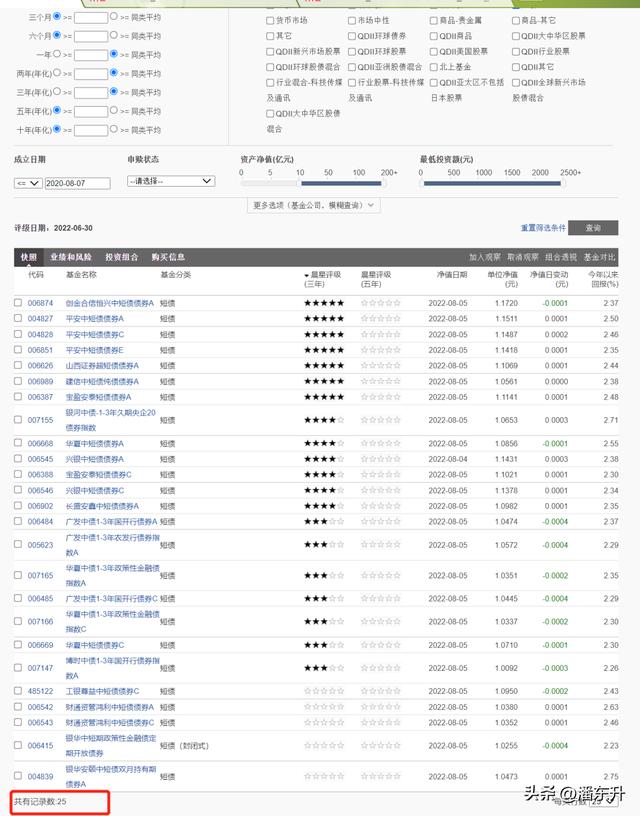Select row checkbox for fund 007155
This screenshot has width=640, height=816.
tap(18, 419)
